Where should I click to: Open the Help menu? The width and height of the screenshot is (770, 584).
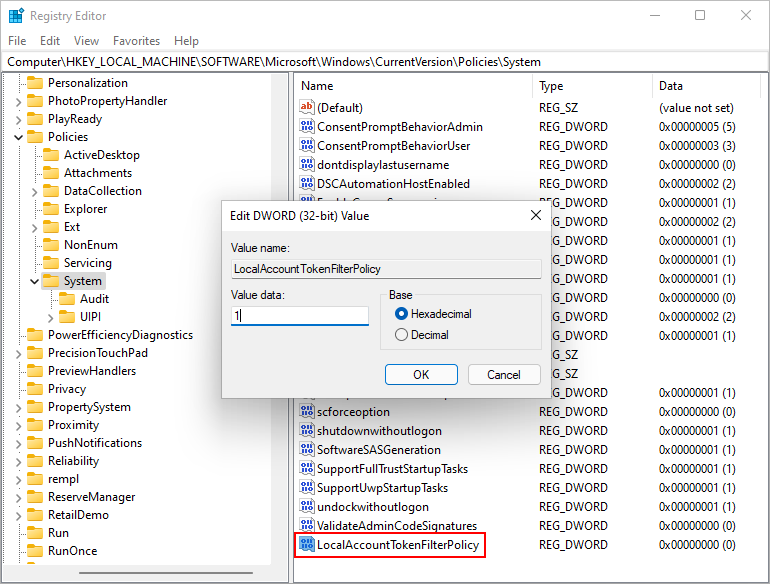[186, 40]
